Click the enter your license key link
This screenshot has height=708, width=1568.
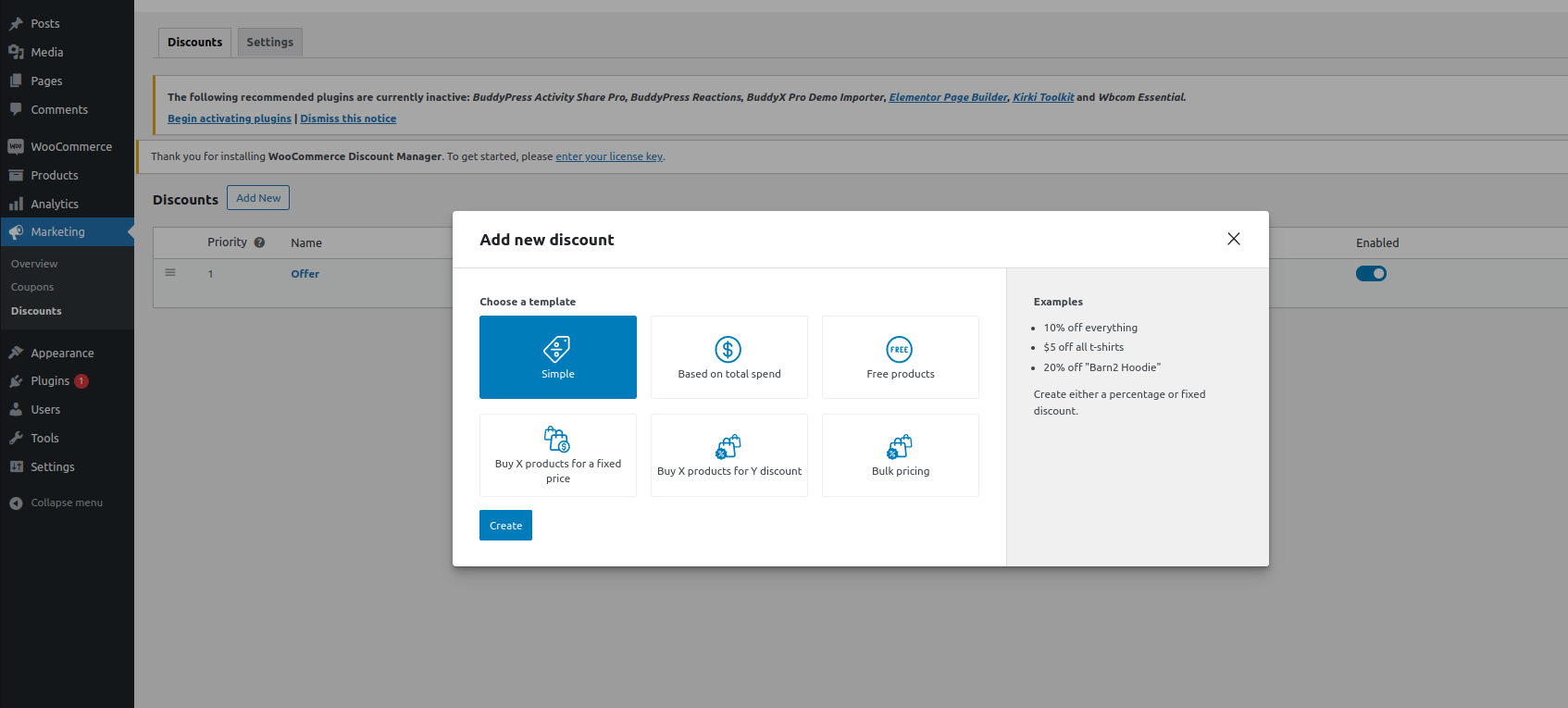pos(609,156)
